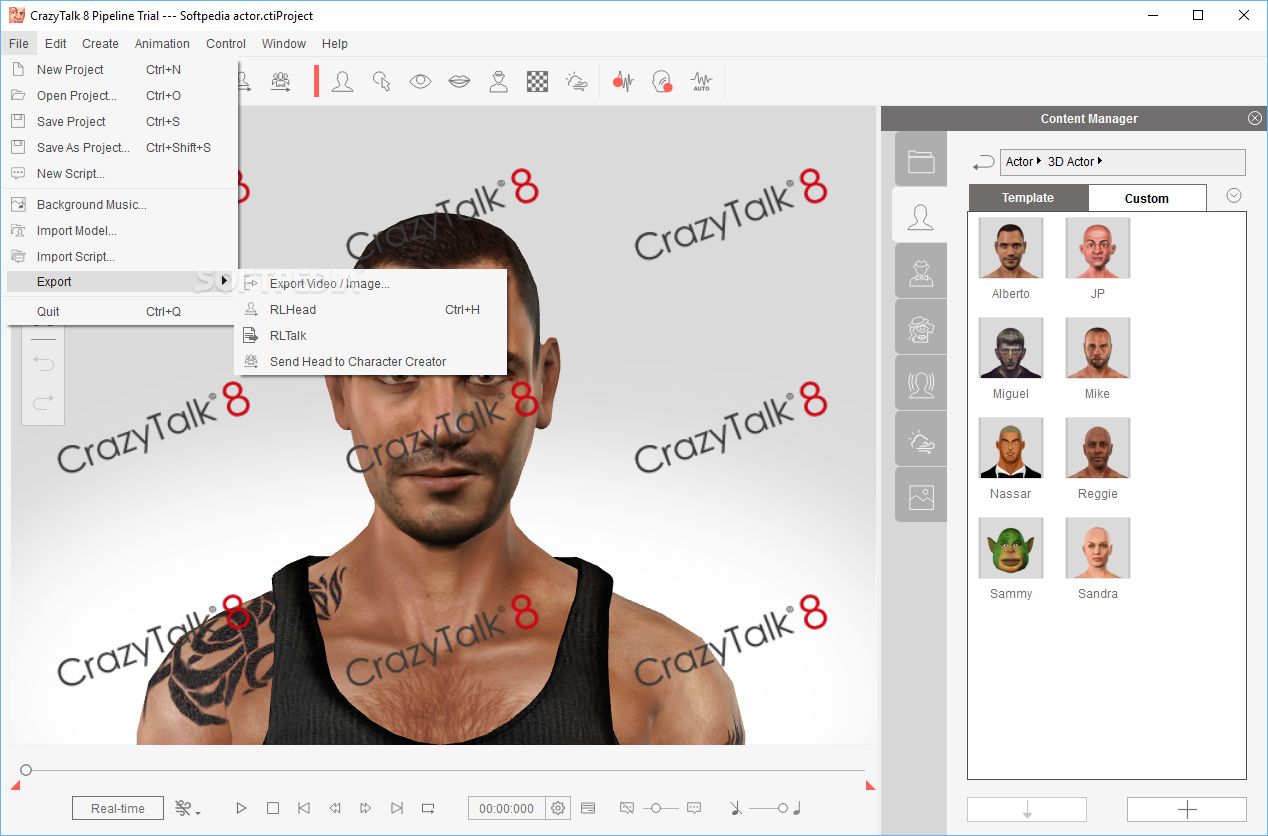
Task: Toggle the loop playback button
Action: (428, 808)
